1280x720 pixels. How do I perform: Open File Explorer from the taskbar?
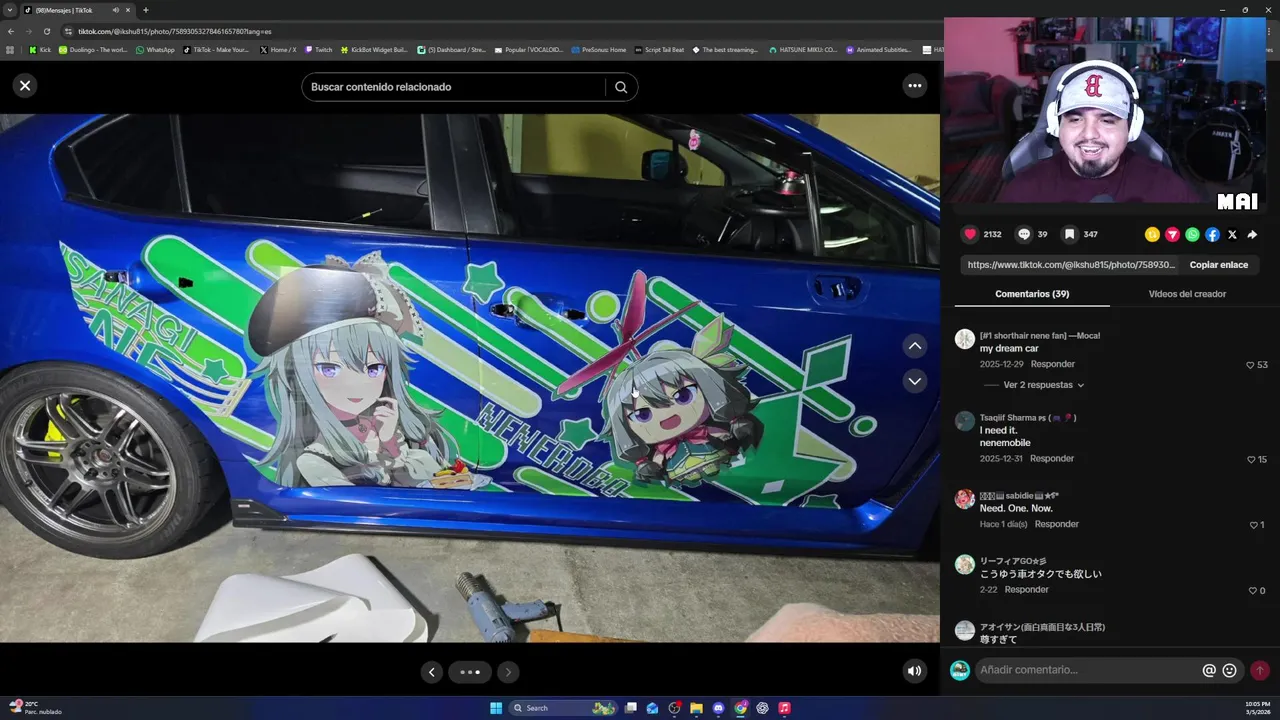click(x=696, y=708)
